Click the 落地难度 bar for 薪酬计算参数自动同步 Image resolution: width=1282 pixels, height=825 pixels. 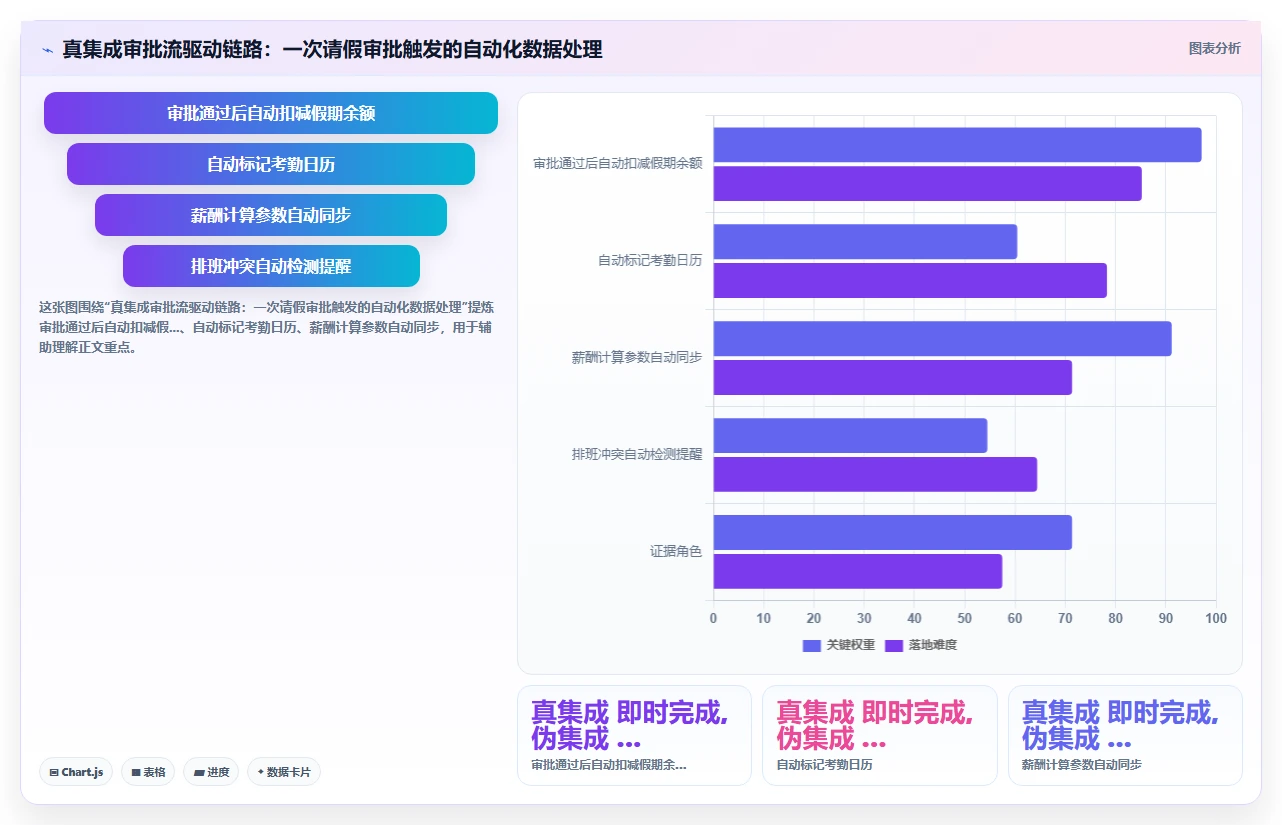point(892,377)
